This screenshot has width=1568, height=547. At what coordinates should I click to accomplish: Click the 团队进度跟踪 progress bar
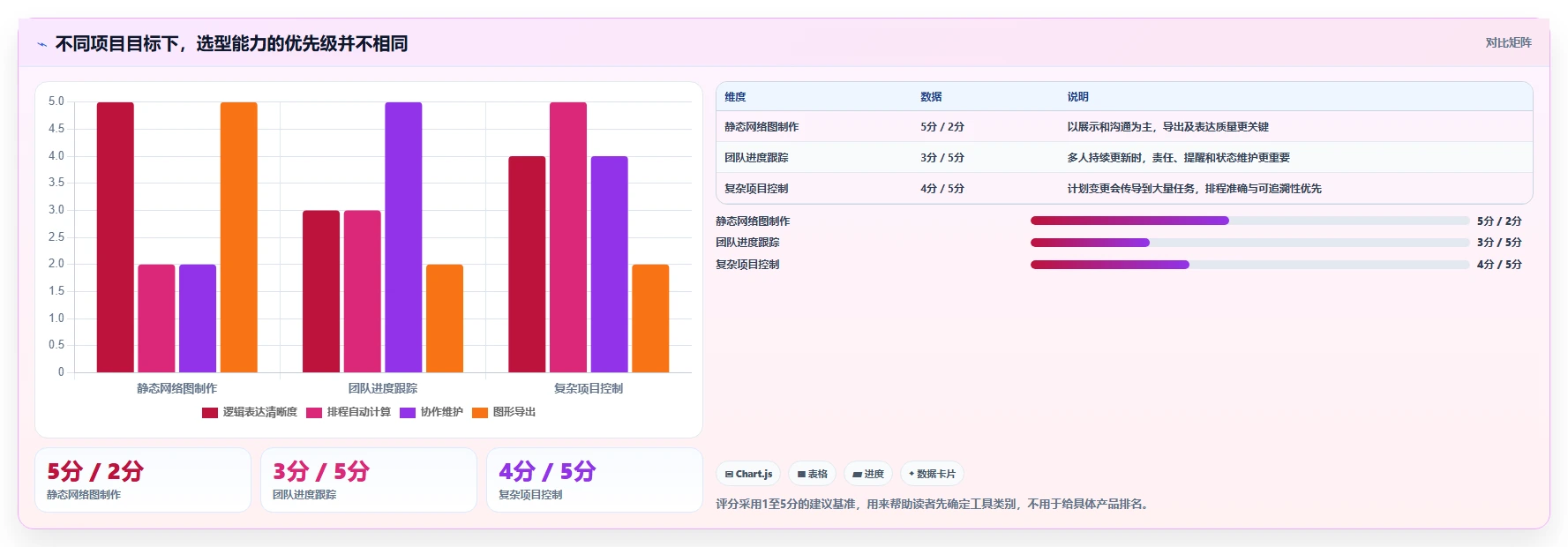tap(1250, 243)
